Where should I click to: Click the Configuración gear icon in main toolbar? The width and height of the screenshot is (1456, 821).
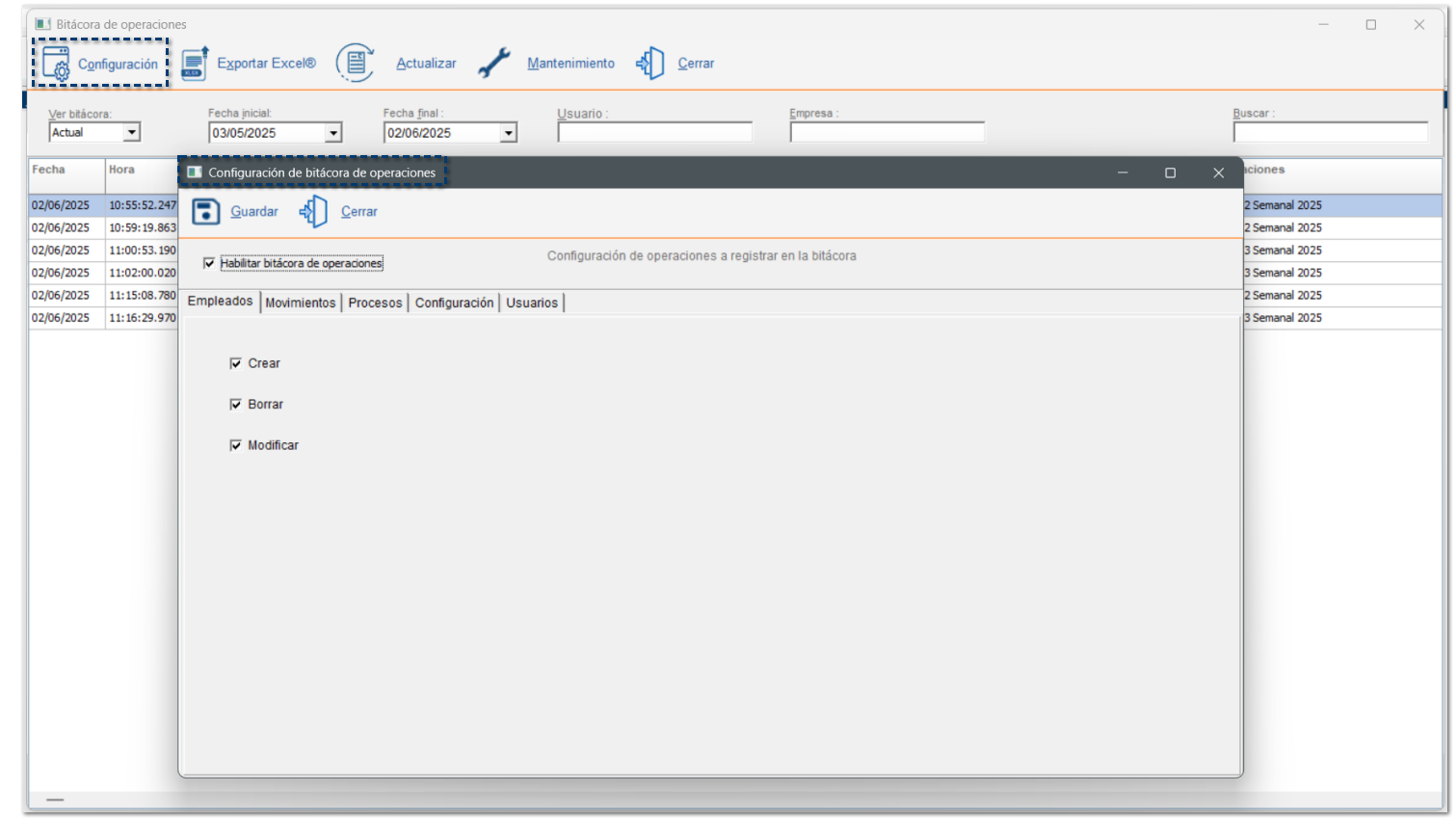click(x=56, y=64)
